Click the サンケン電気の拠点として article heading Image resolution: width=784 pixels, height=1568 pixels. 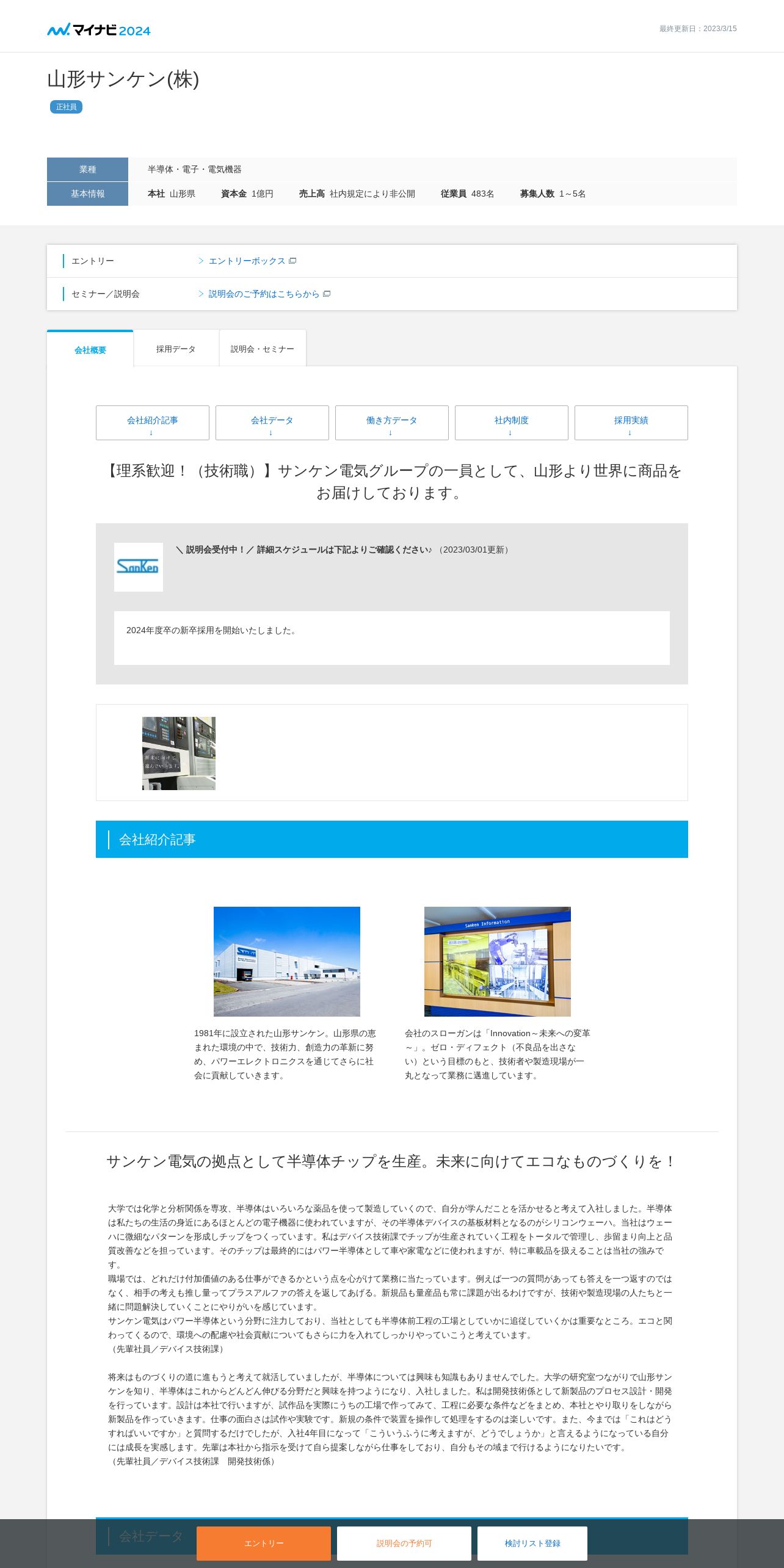pyautogui.click(x=392, y=1161)
